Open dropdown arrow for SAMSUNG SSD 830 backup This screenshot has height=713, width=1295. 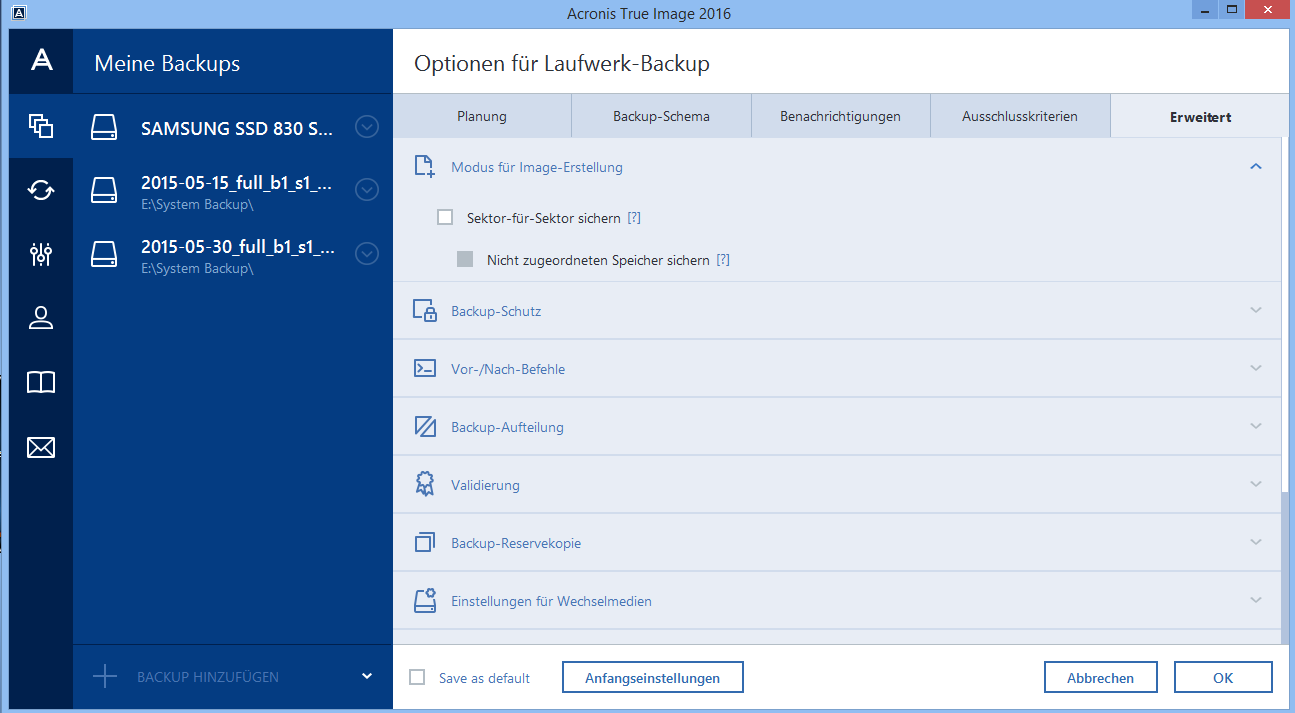coord(367,127)
